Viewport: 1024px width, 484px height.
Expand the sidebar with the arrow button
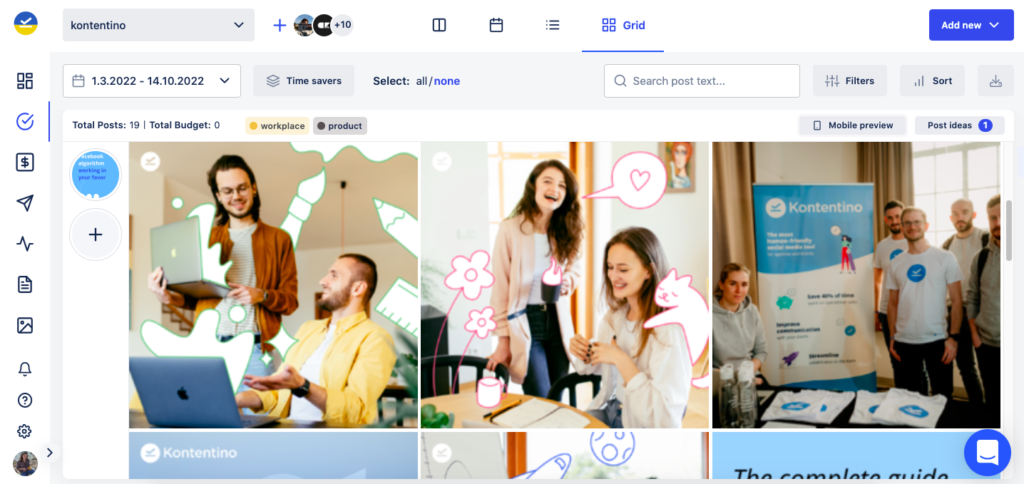[50, 452]
